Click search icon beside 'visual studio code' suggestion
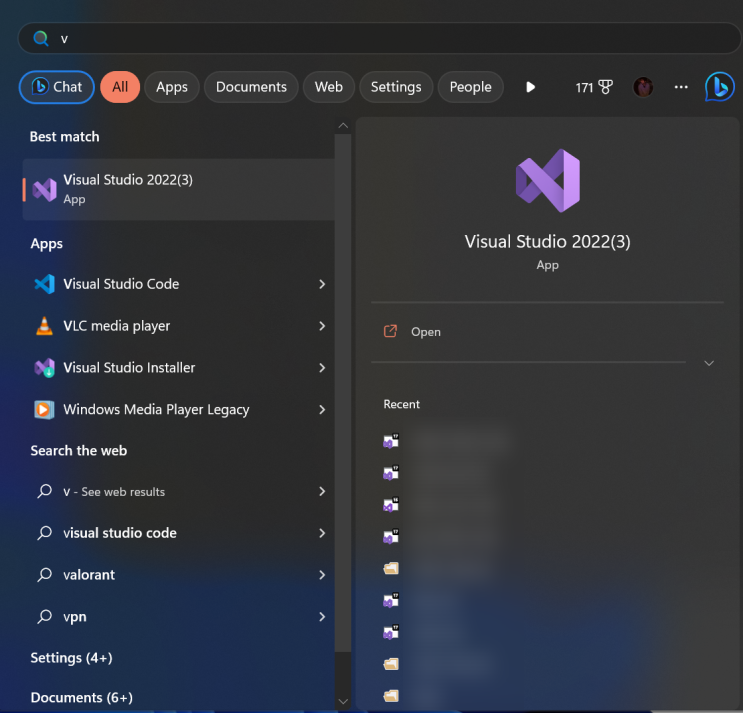This screenshot has height=713, width=743. tap(45, 533)
